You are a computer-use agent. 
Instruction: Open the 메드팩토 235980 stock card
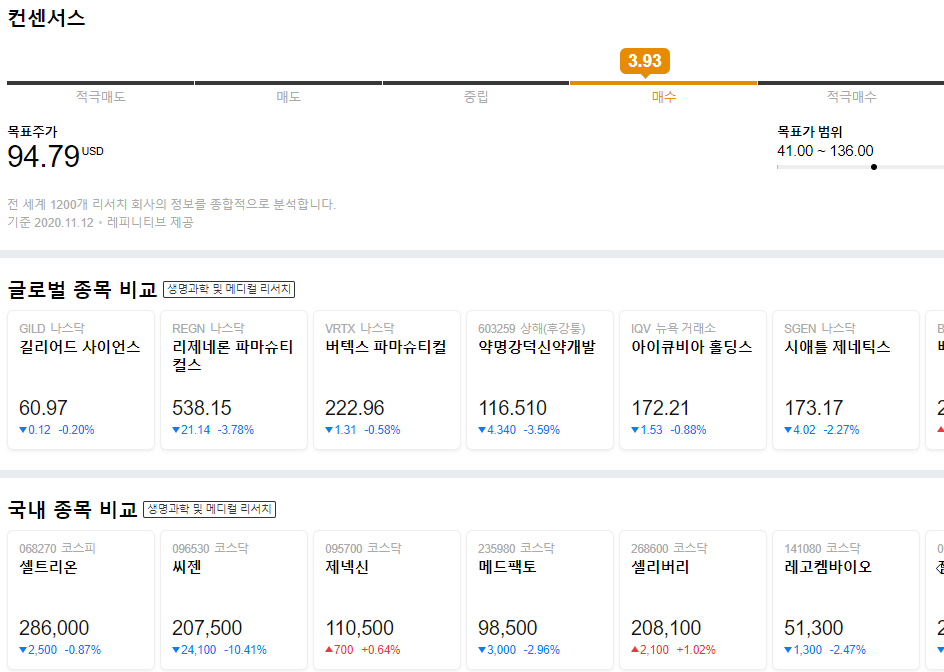point(539,600)
